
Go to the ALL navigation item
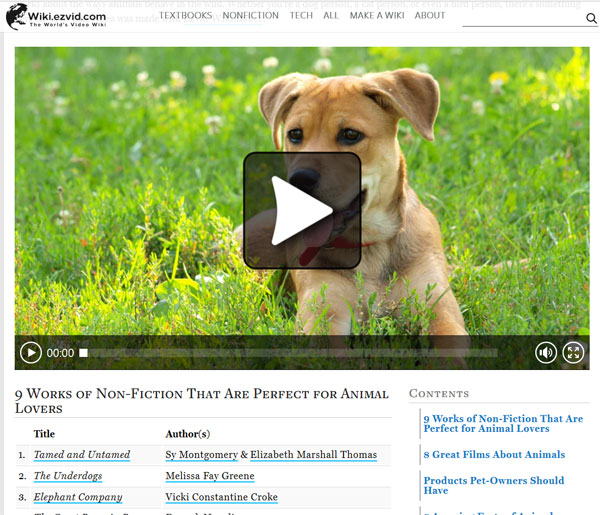click(x=331, y=16)
